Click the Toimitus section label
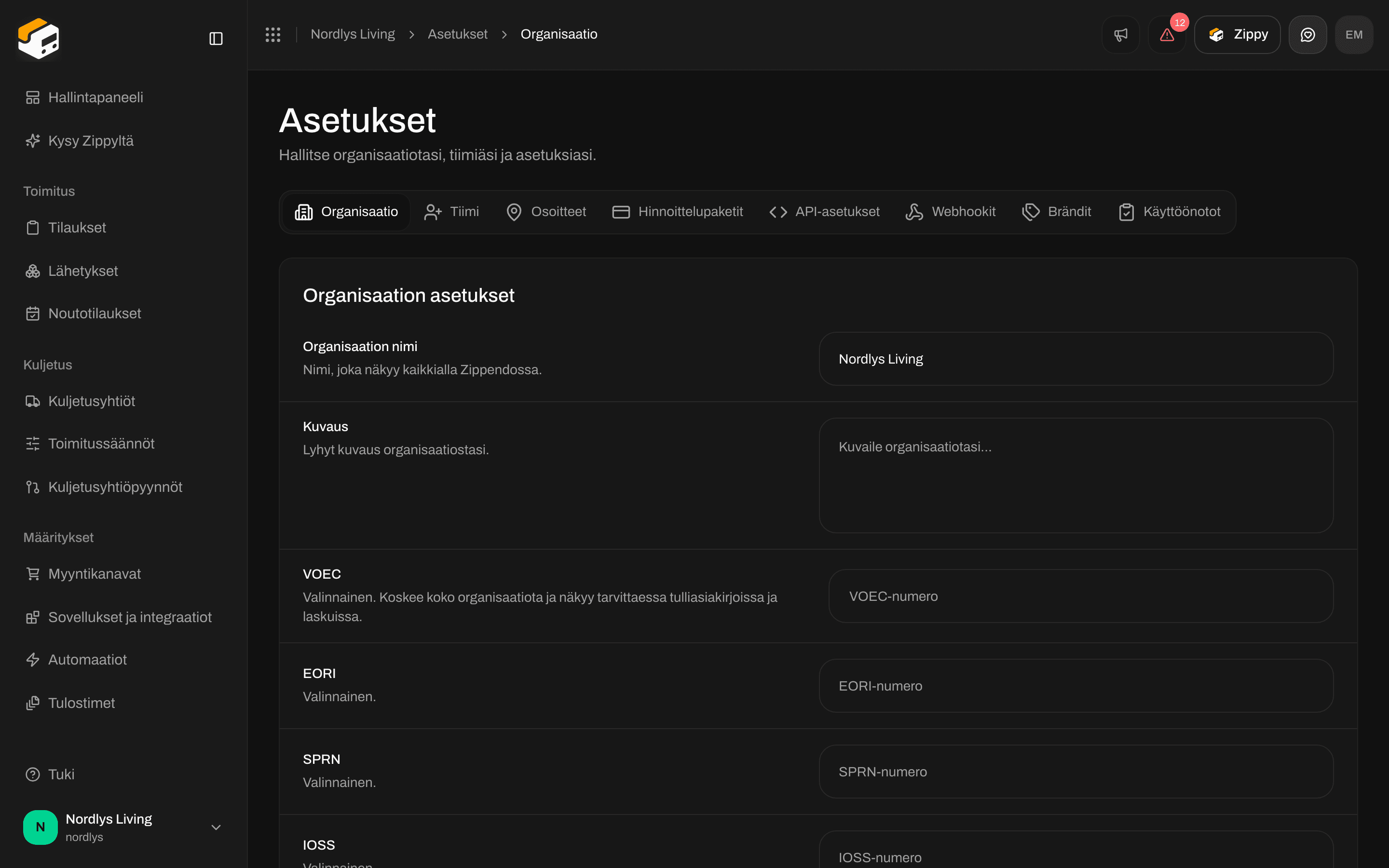1389x868 pixels. pyautogui.click(x=49, y=191)
